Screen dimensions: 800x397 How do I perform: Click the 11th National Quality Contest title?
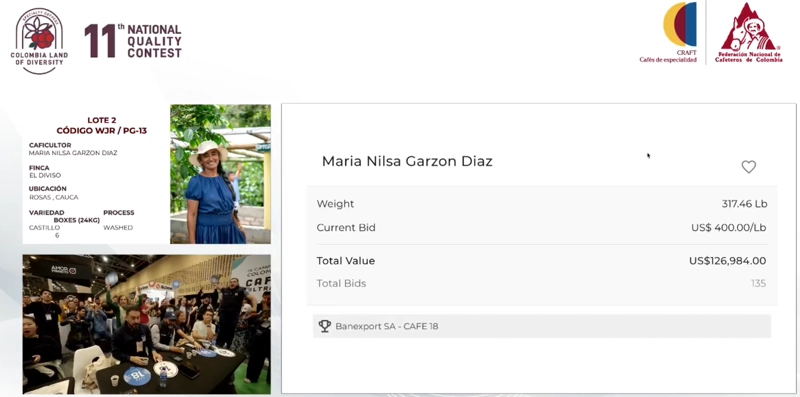point(133,41)
